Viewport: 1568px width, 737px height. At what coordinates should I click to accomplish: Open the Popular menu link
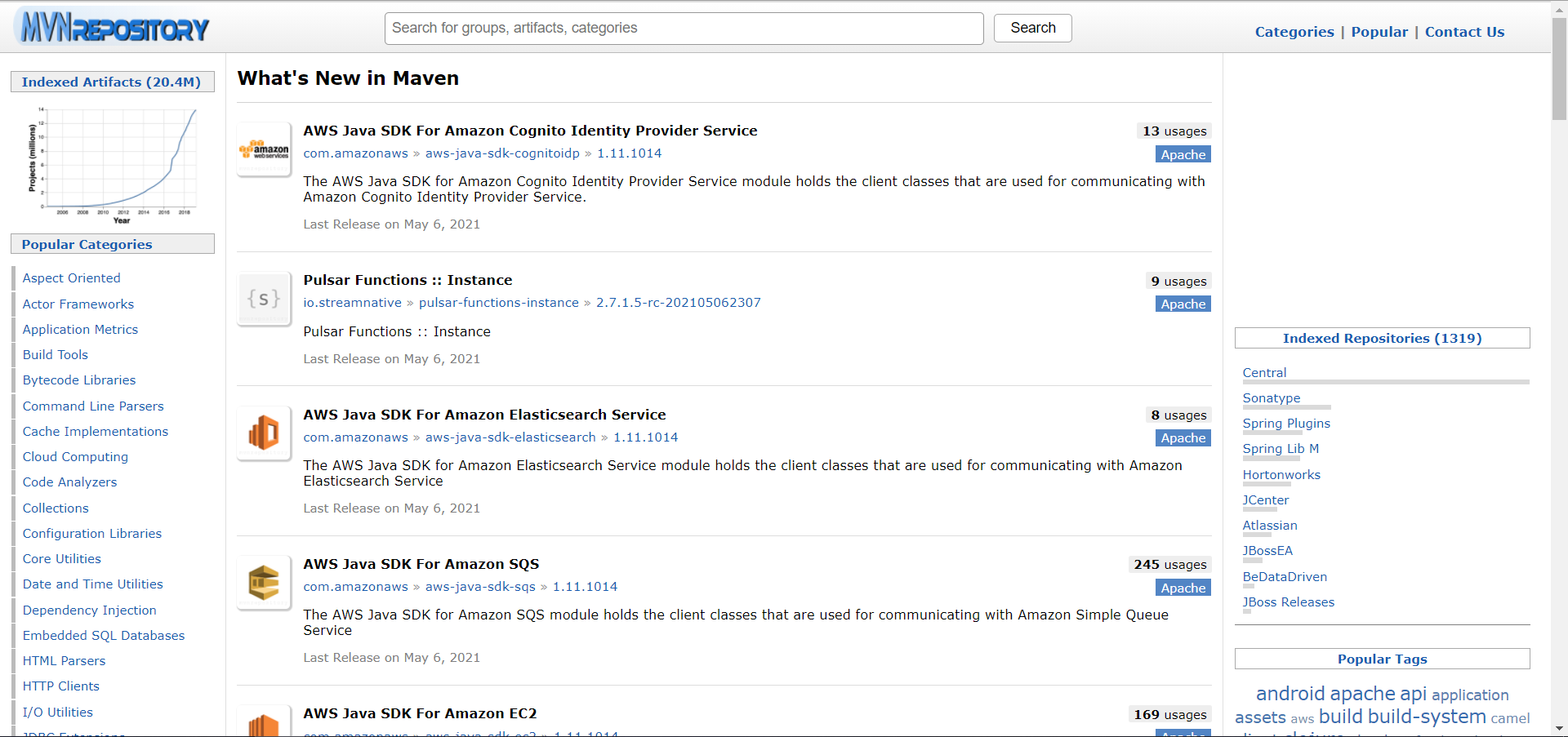coord(1379,32)
